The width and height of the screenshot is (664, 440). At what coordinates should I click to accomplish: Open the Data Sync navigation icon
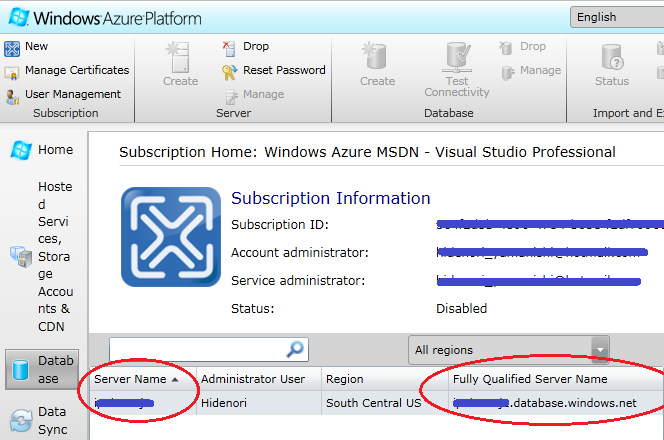[x=21, y=420]
